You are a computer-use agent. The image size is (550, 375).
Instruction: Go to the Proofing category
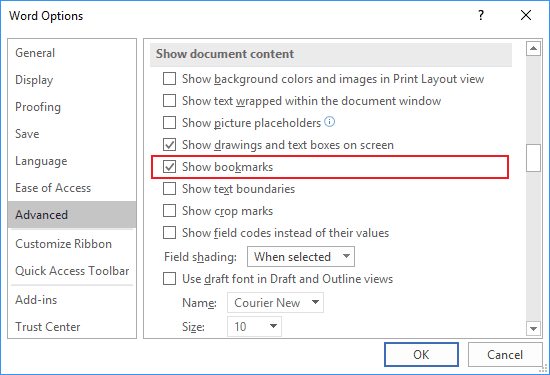[72, 107]
